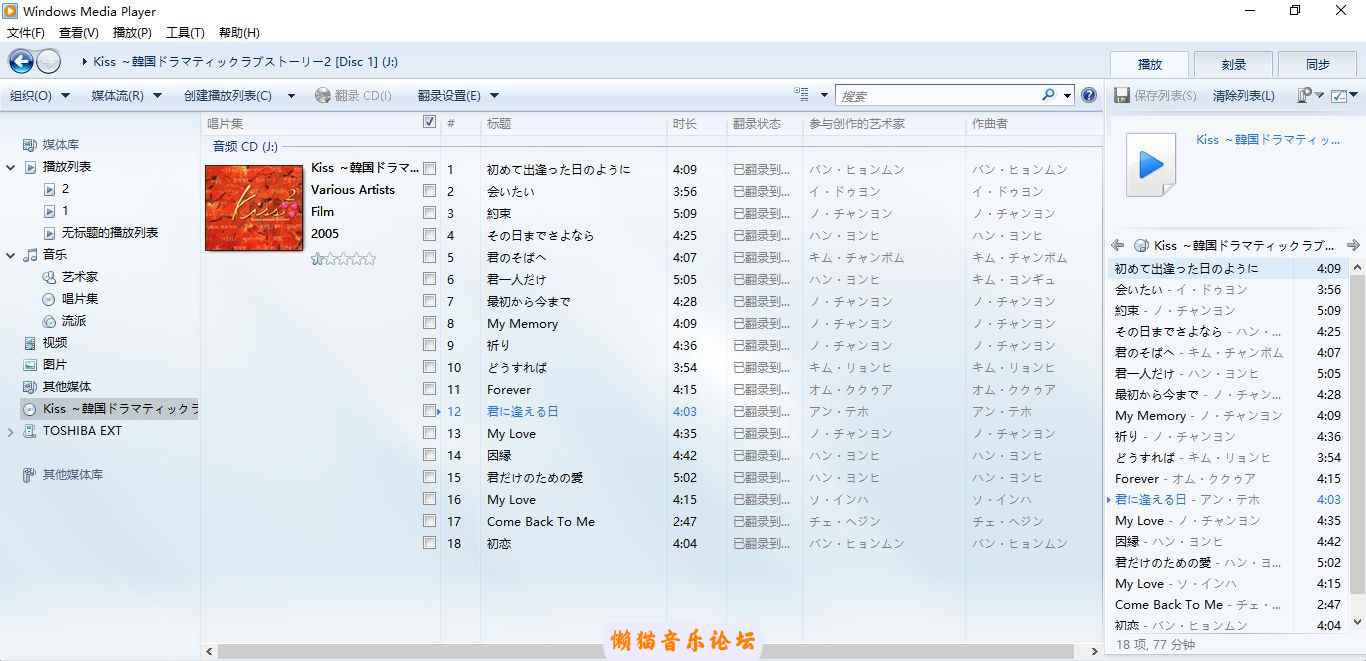Collapse the 播放列表 tree node

point(11,167)
